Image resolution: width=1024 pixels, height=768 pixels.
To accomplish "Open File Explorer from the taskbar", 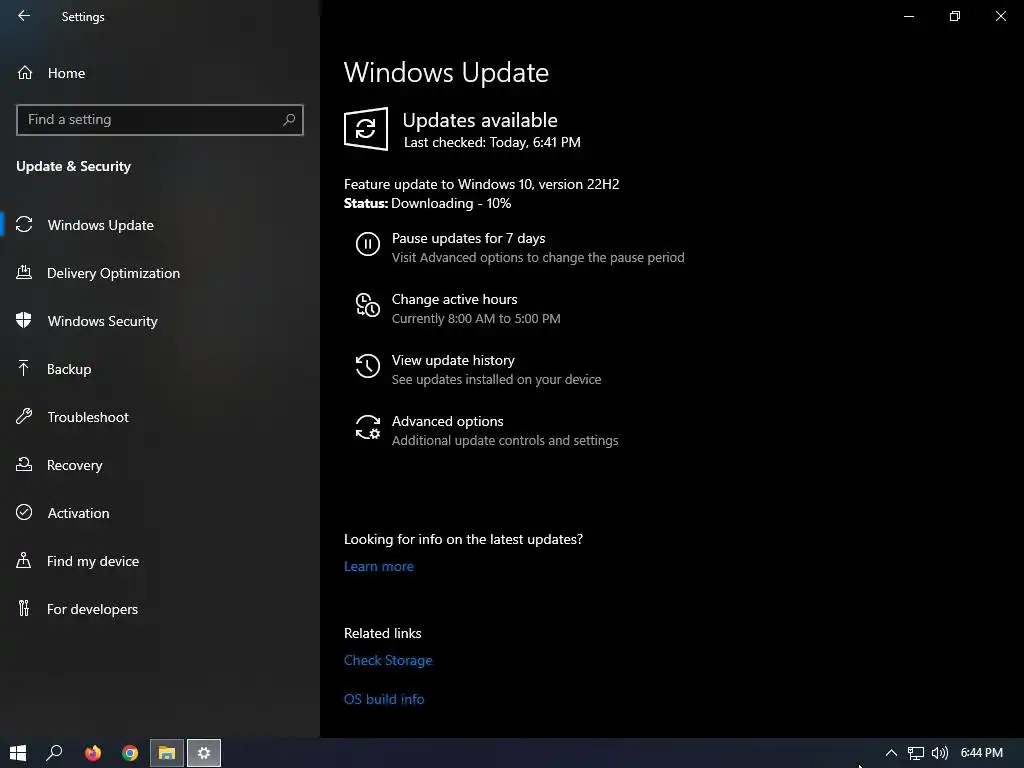I will point(167,753).
